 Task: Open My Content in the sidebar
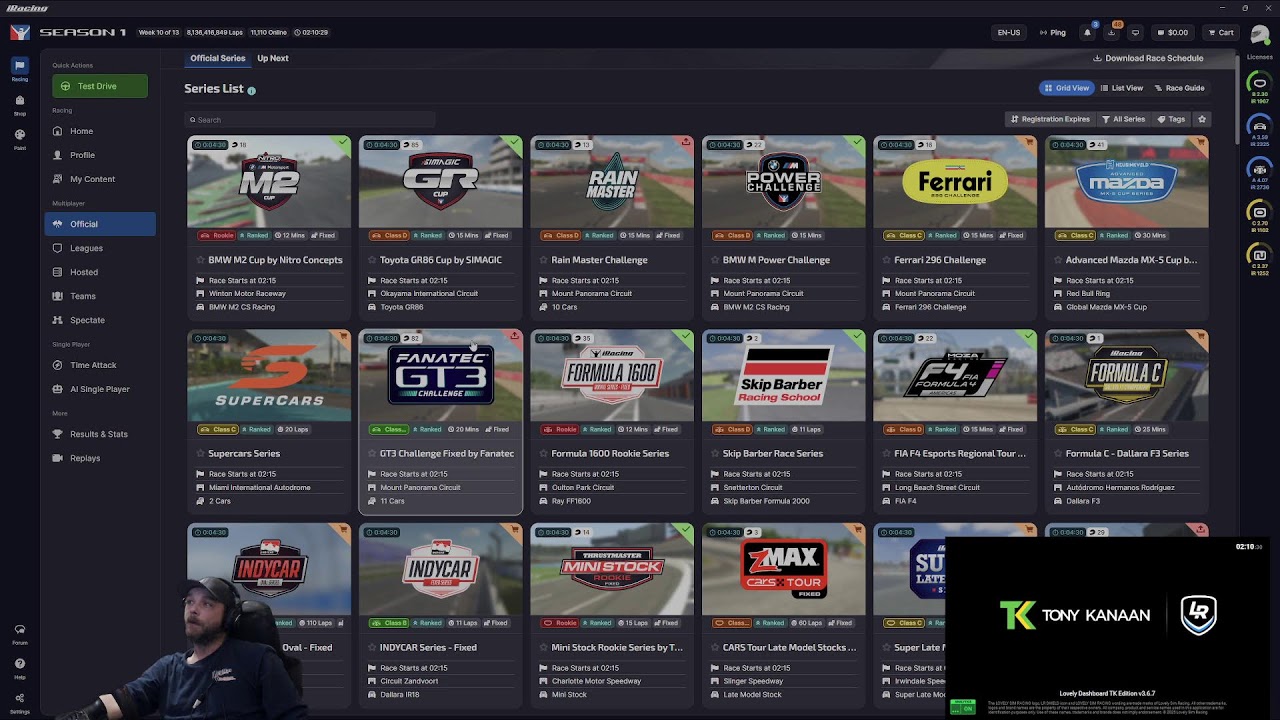(x=100, y=179)
